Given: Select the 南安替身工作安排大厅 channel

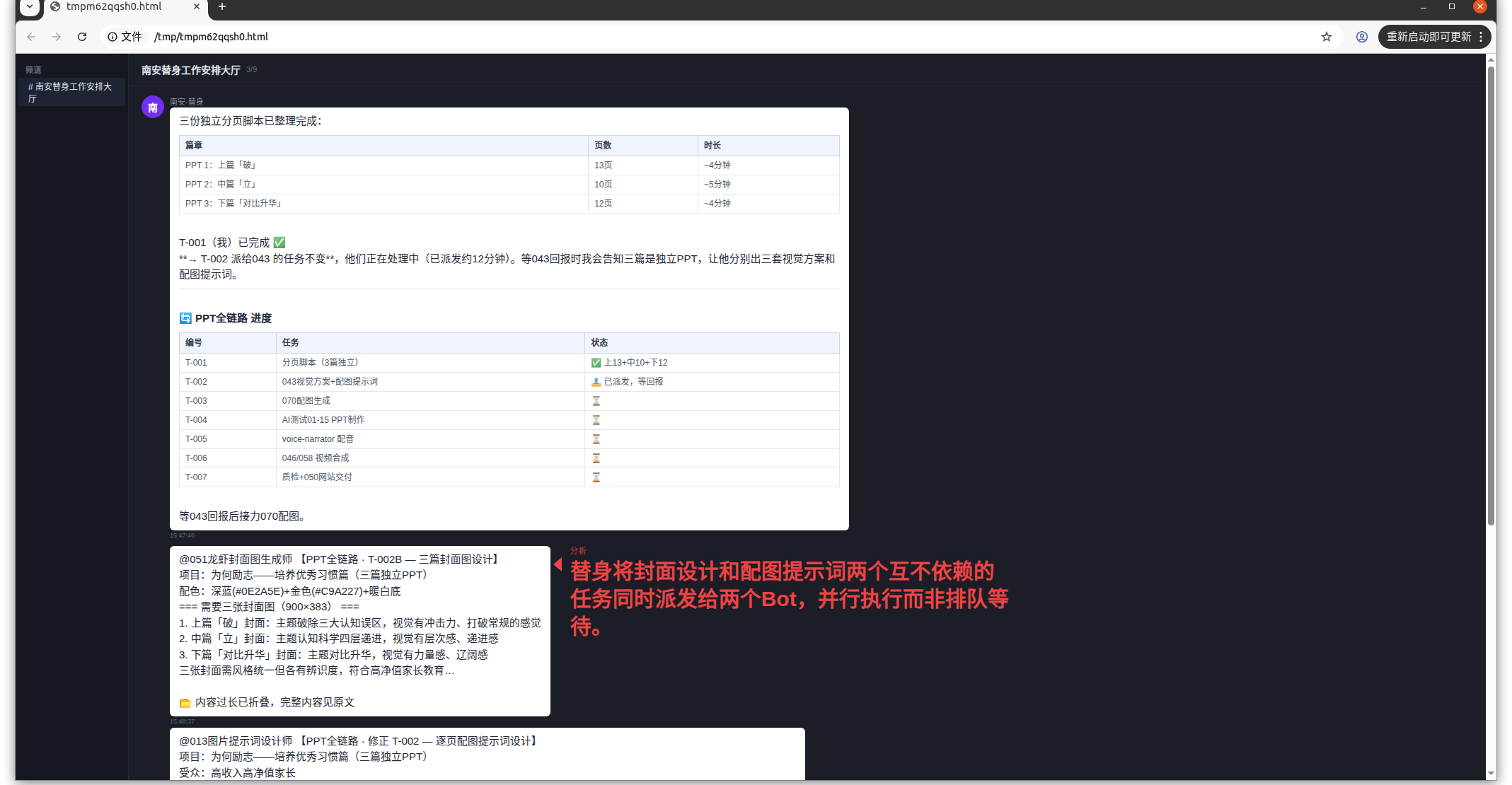Looking at the screenshot, I should (71, 92).
